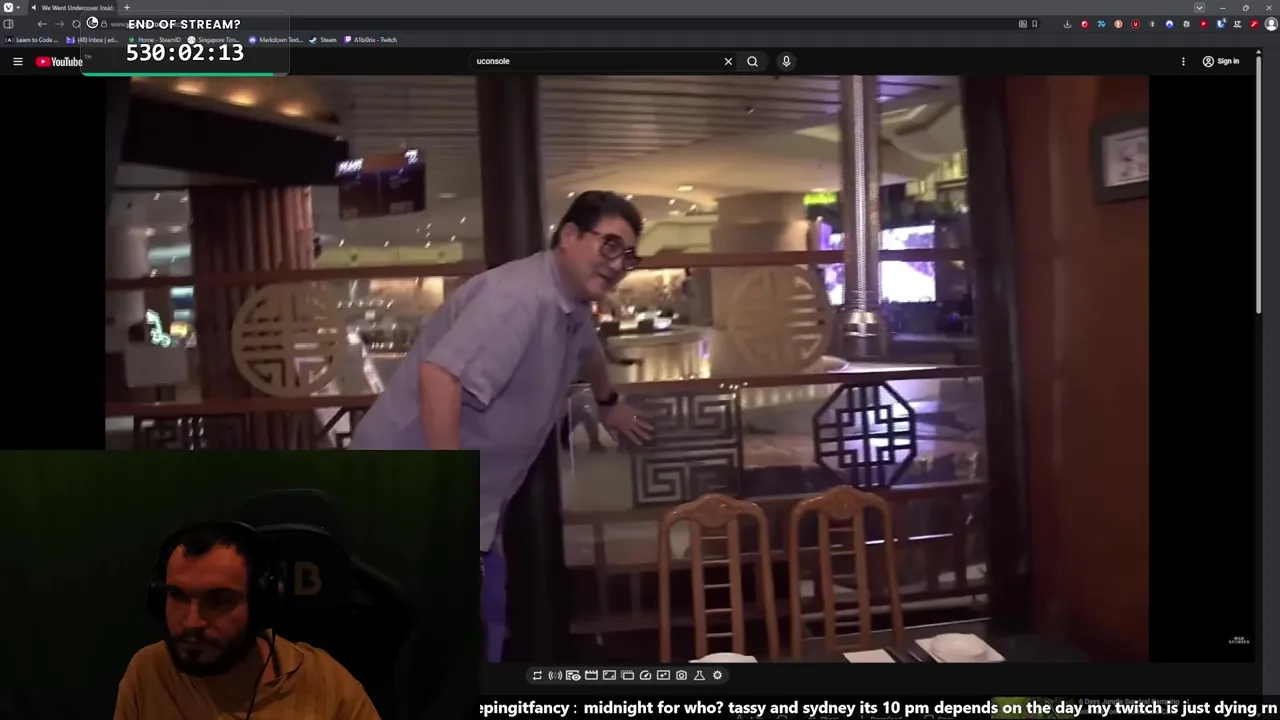Start voice search with the microphone
1280x720 pixels.
tap(786, 61)
